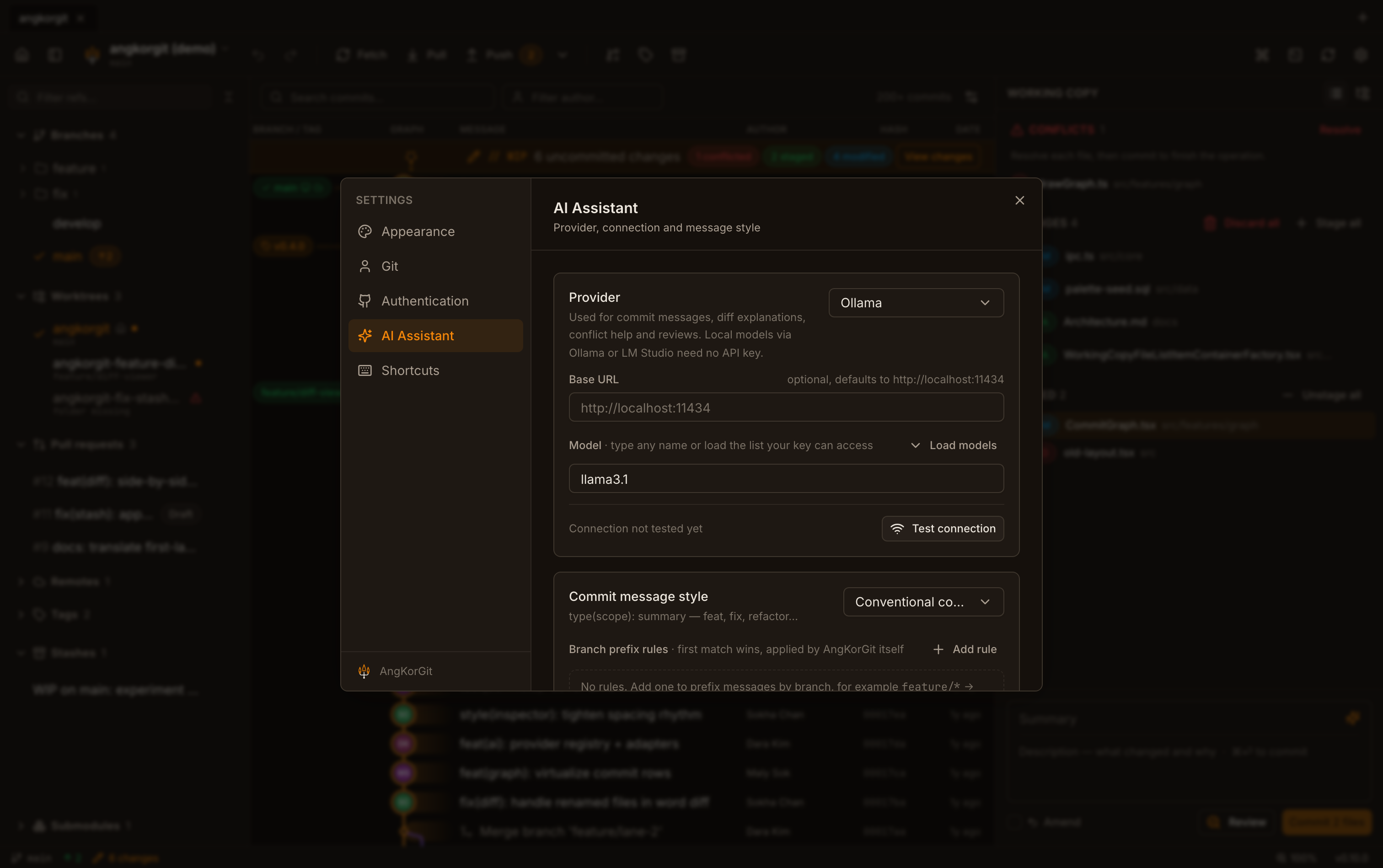This screenshot has height=868, width=1383.
Task: Switch to Authentication settings
Action: (x=436, y=301)
